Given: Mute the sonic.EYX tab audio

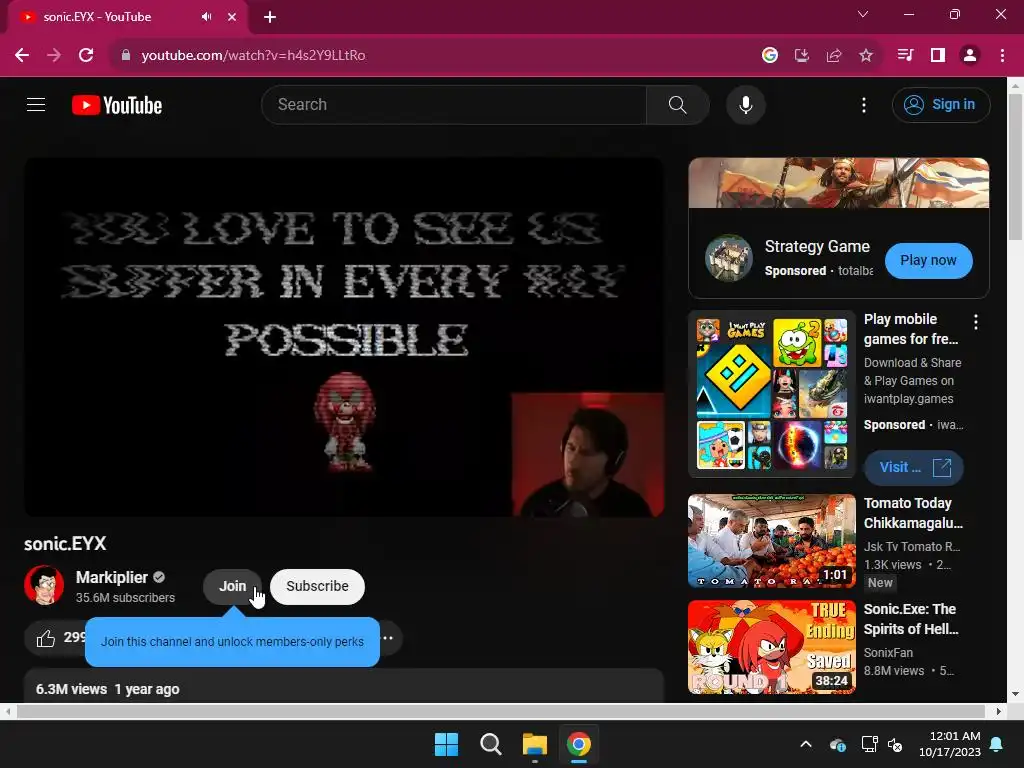Looking at the screenshot, I should (x=206, y=17).
